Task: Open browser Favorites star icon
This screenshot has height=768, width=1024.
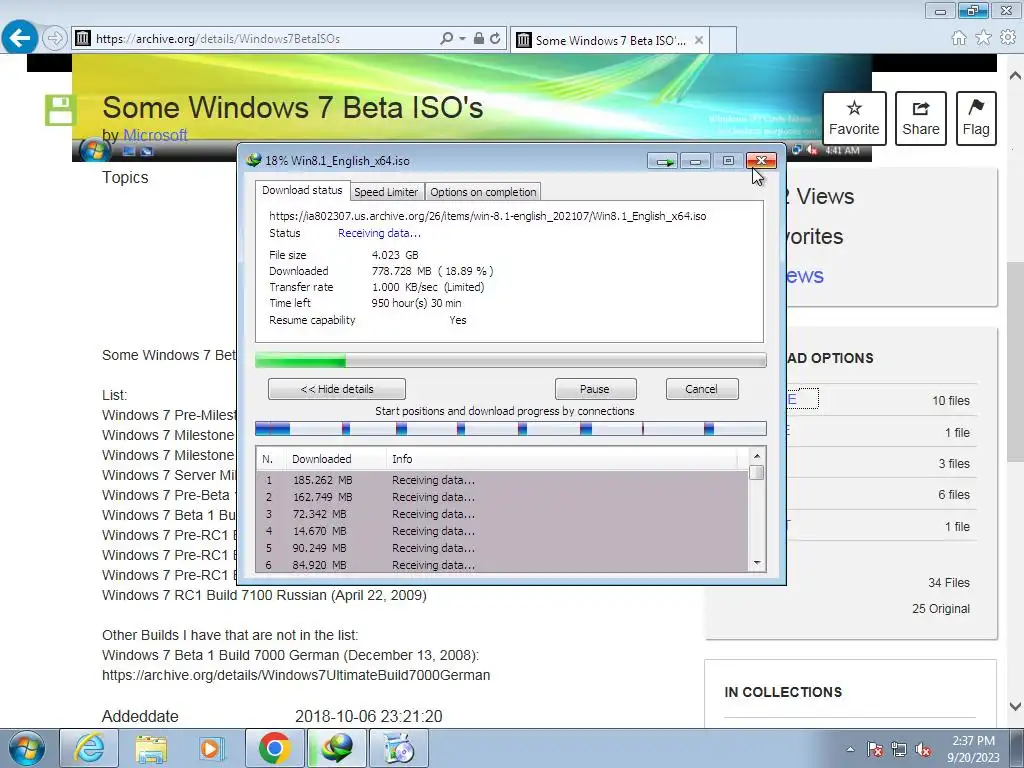Action: (984, 38)
